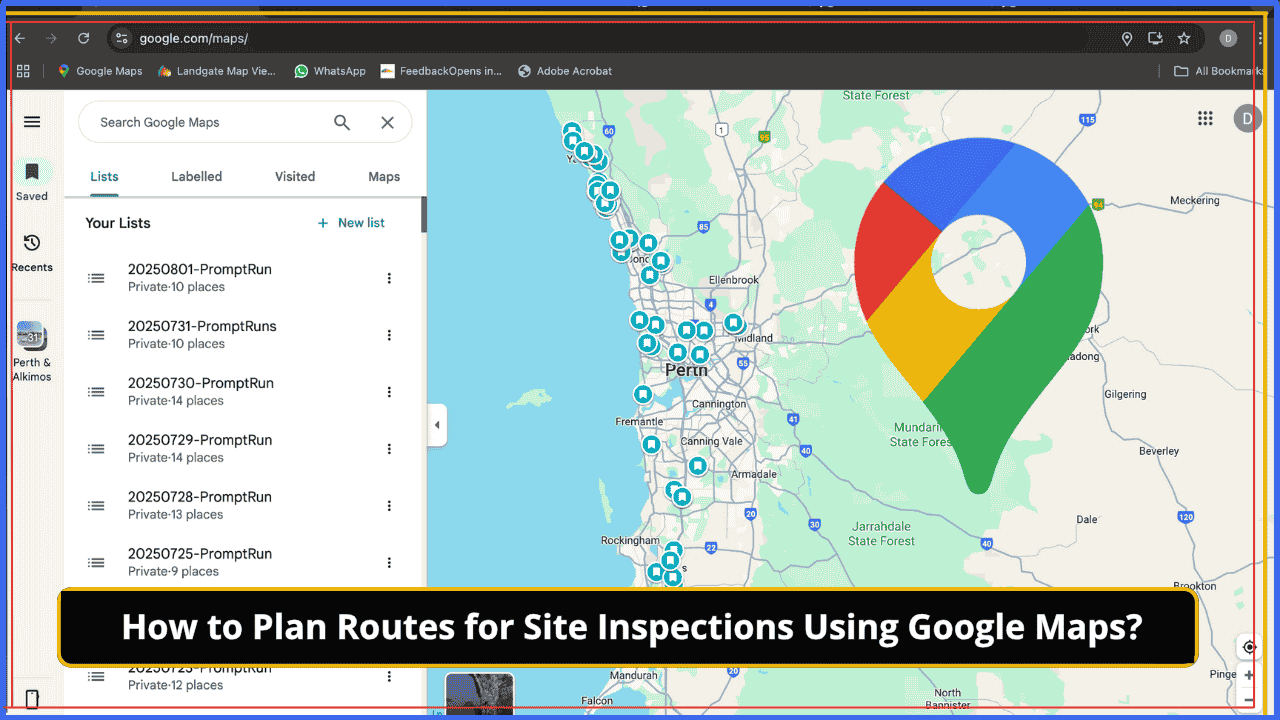Image resolution: width=1280 pixels, height=720 pixels.
Task: Switch to the Visited tab
Action: click(295, 177)
